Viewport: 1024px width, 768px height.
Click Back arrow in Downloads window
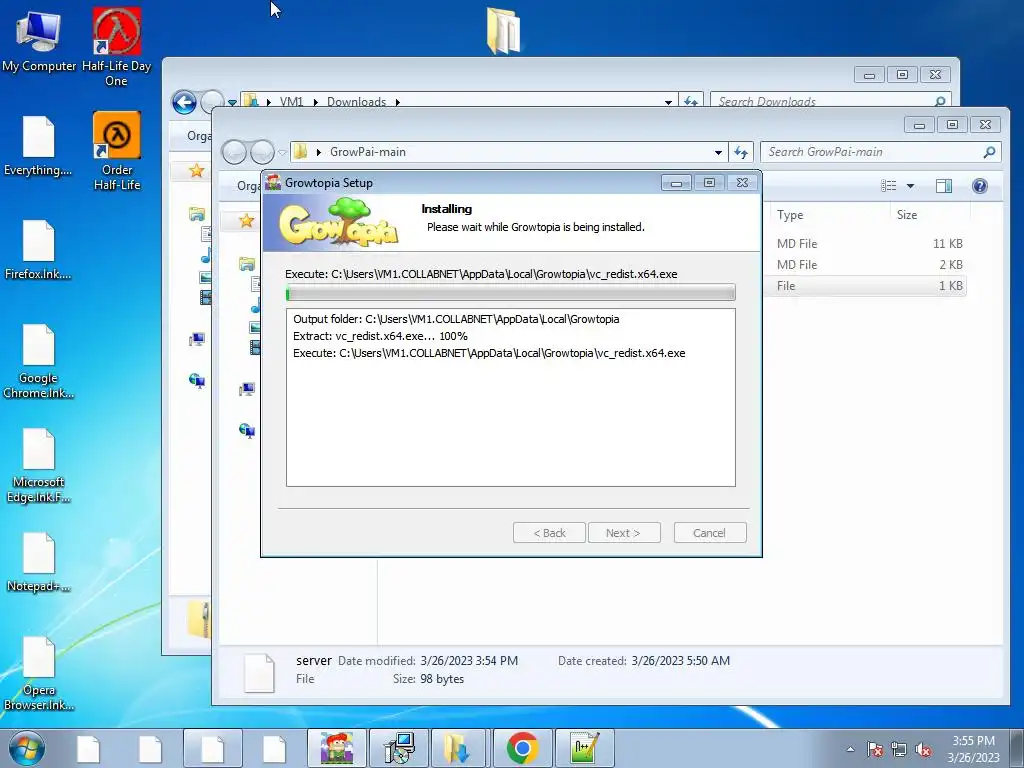pyautogui.click(x=184, y=102)
